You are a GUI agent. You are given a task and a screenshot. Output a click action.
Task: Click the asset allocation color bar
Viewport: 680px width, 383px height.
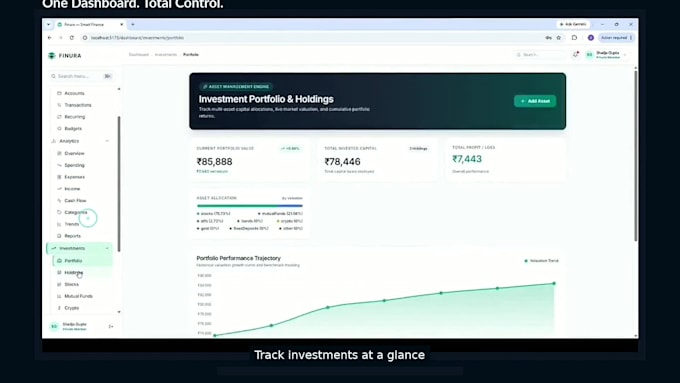point(250,206)
